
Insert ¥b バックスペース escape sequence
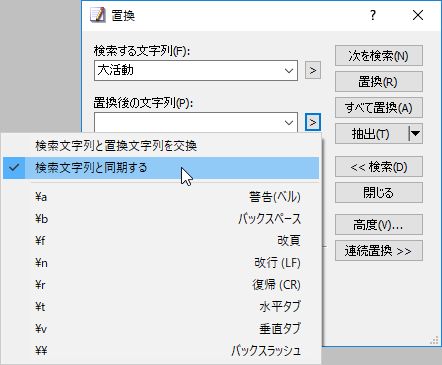pos(161,219)
